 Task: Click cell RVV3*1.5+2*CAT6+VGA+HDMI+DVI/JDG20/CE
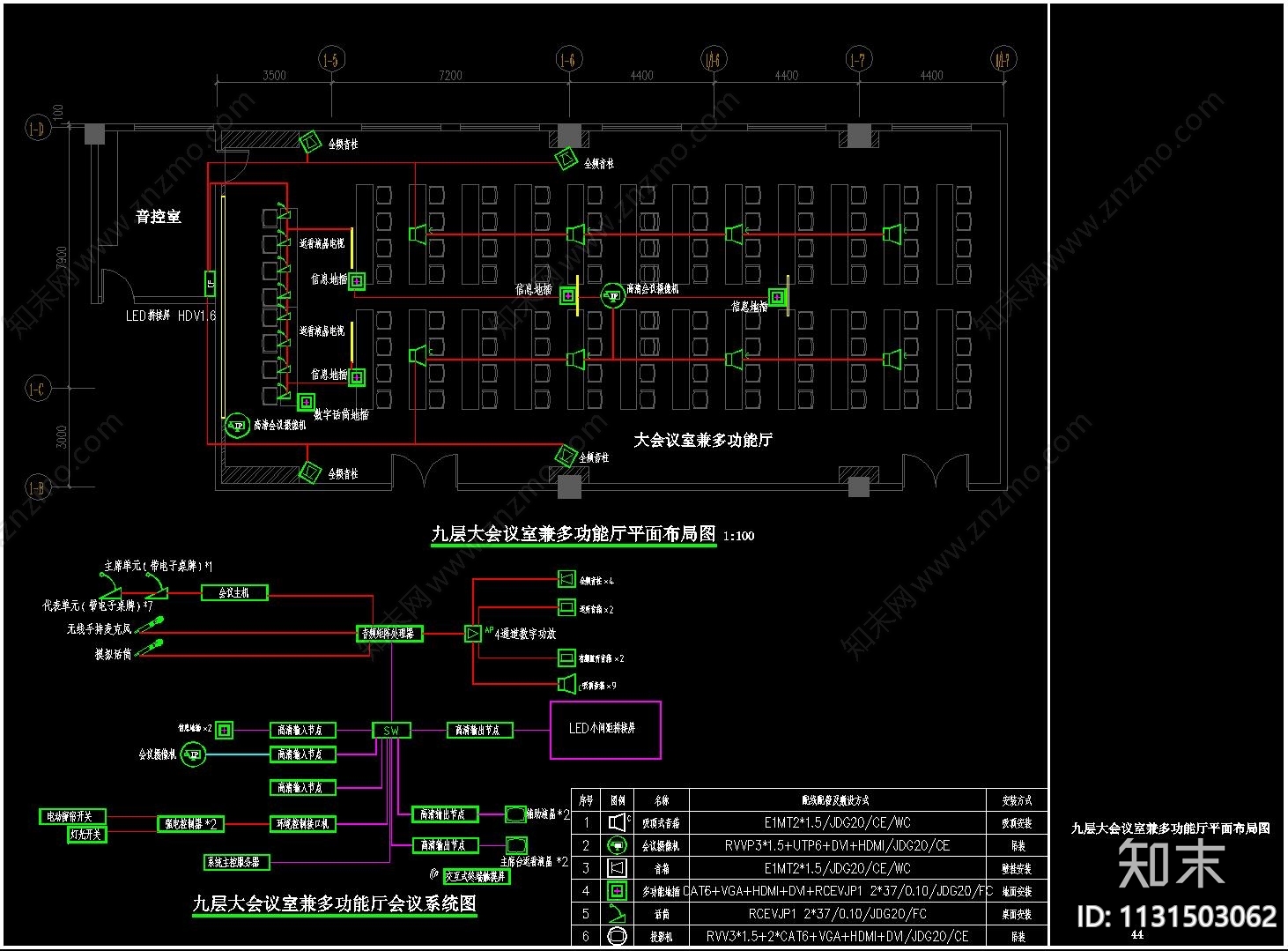[837, 936]
